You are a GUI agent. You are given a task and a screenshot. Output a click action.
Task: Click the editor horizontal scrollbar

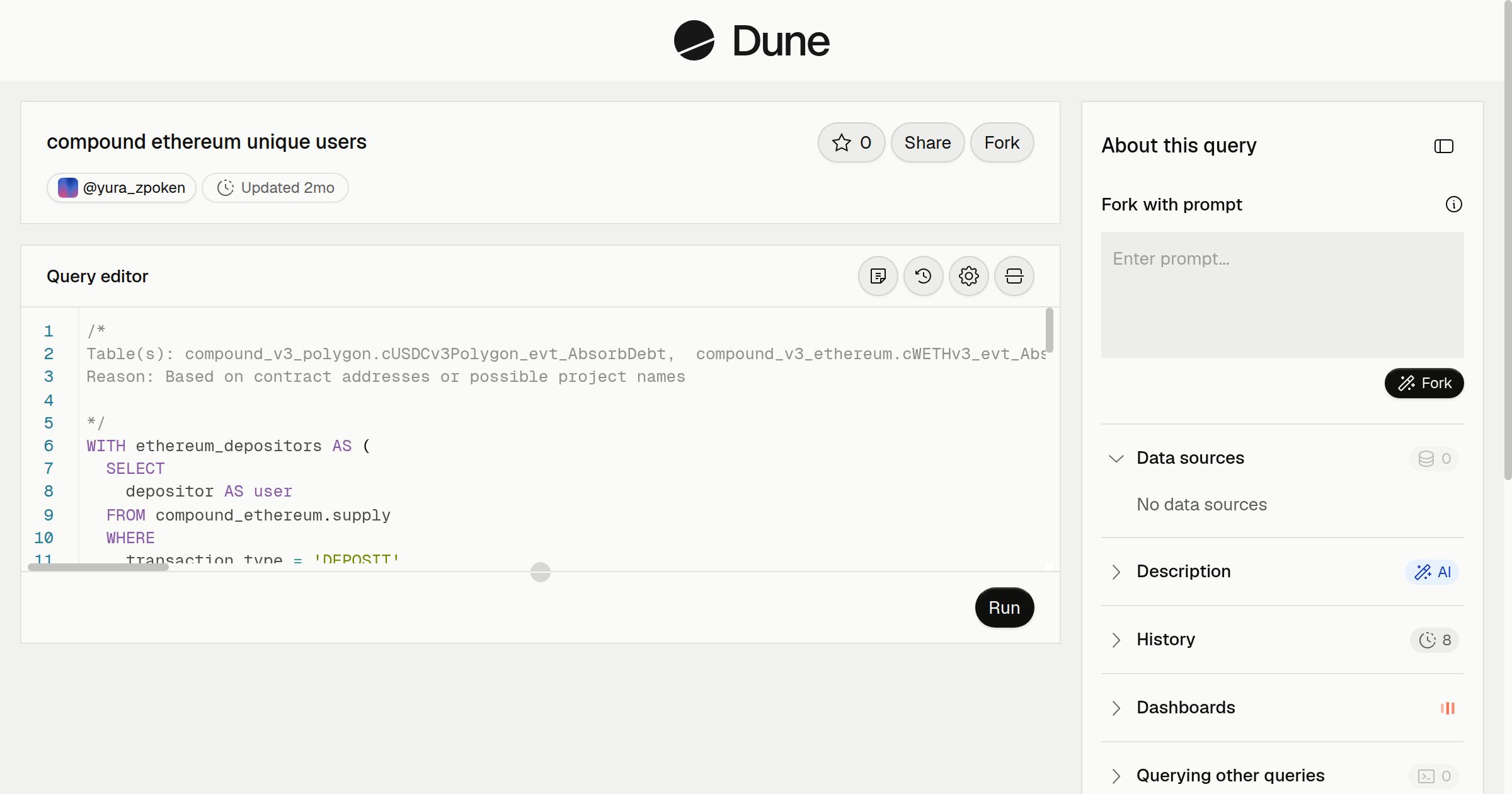point(98,567)
